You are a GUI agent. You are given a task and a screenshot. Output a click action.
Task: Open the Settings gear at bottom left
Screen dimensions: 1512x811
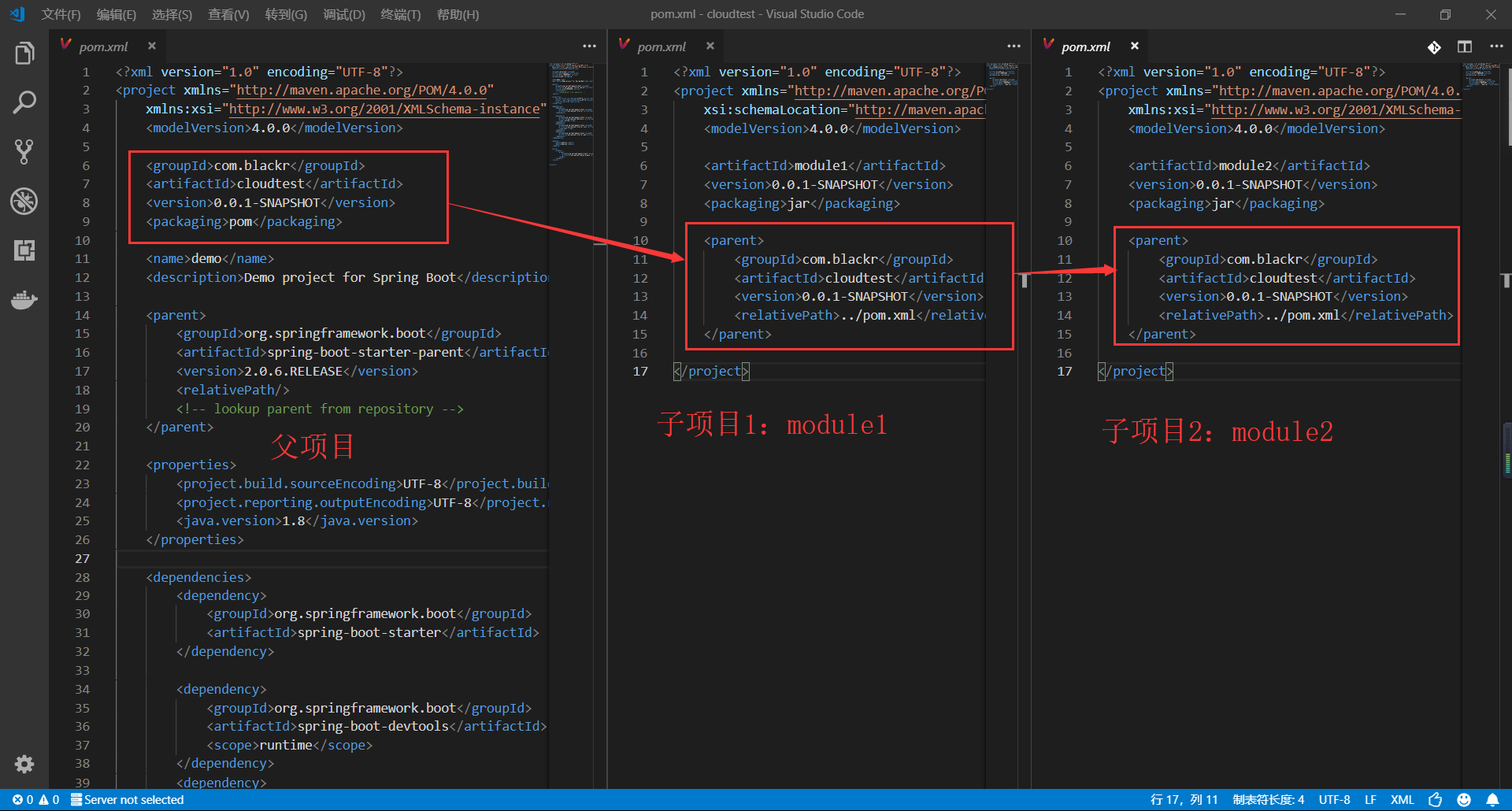pos(24,764)
